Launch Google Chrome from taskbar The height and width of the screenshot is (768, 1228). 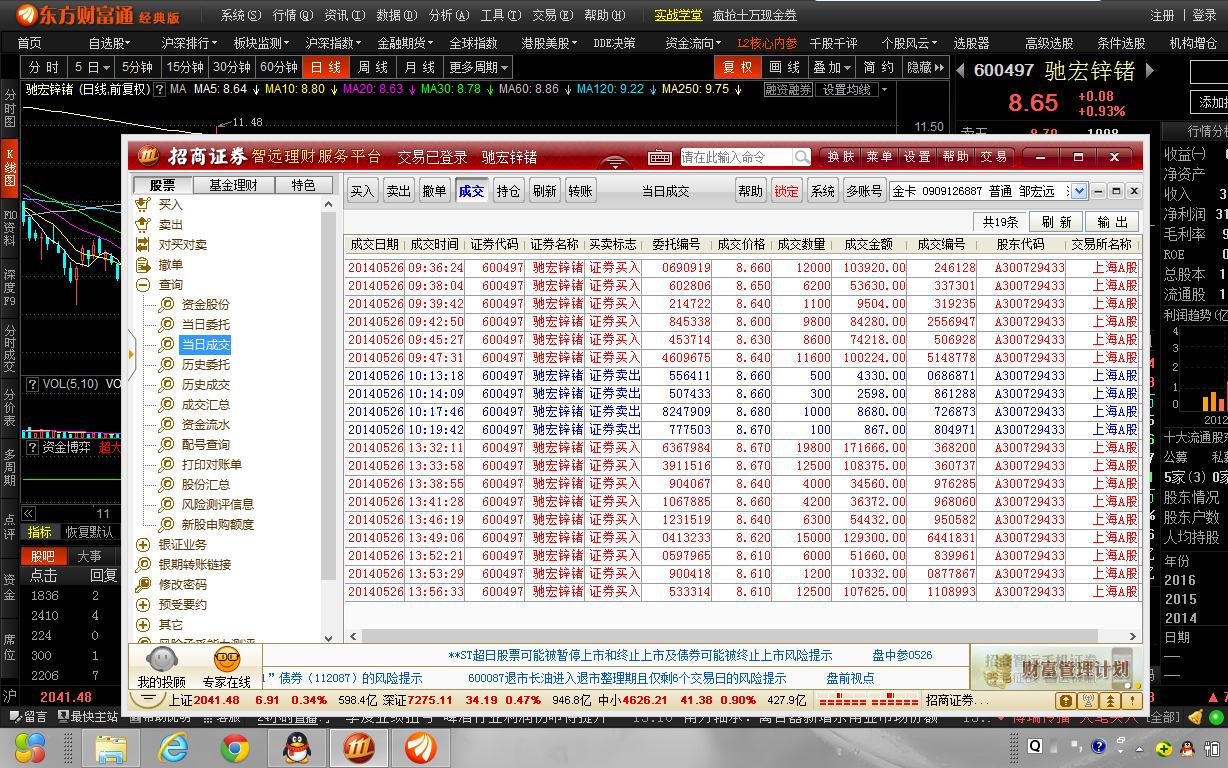(x=235, y=748)
